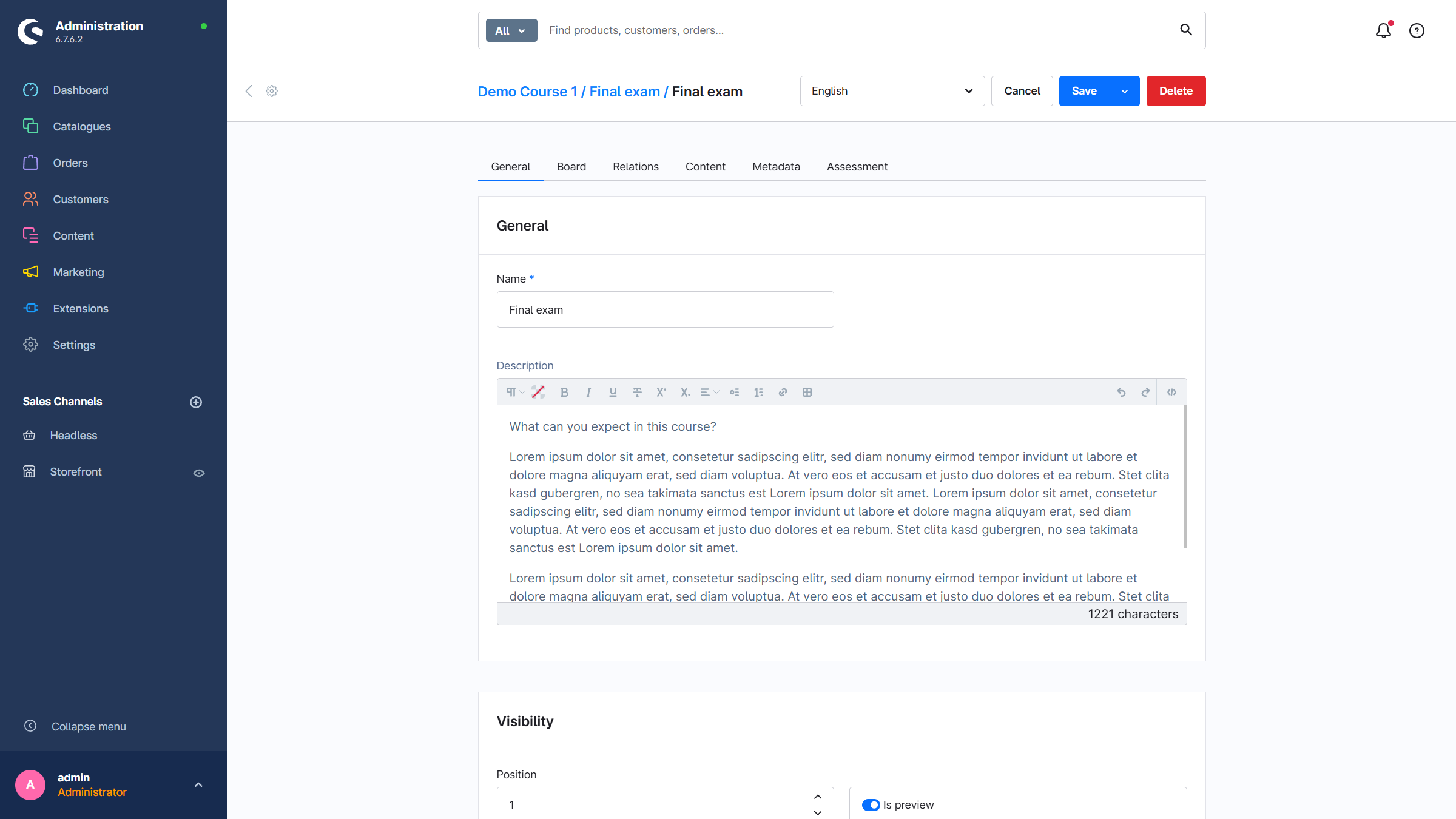
Task: Increase Position value with up arrow
Action: click(x=818, y=797)
